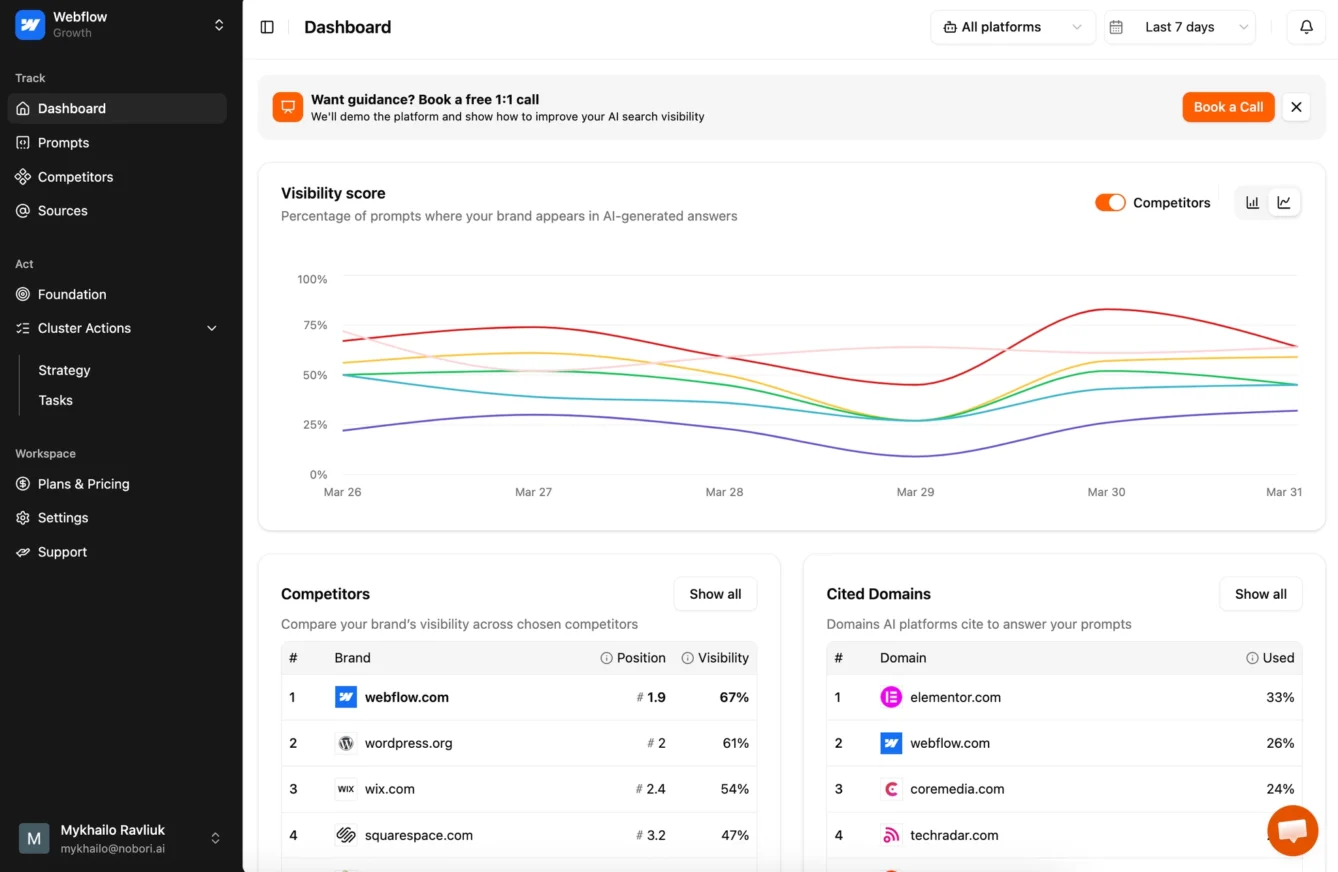Open the Last 7 days date dropdown
The width and height of the screenshot is (1338, 872).
(1179, 27)
